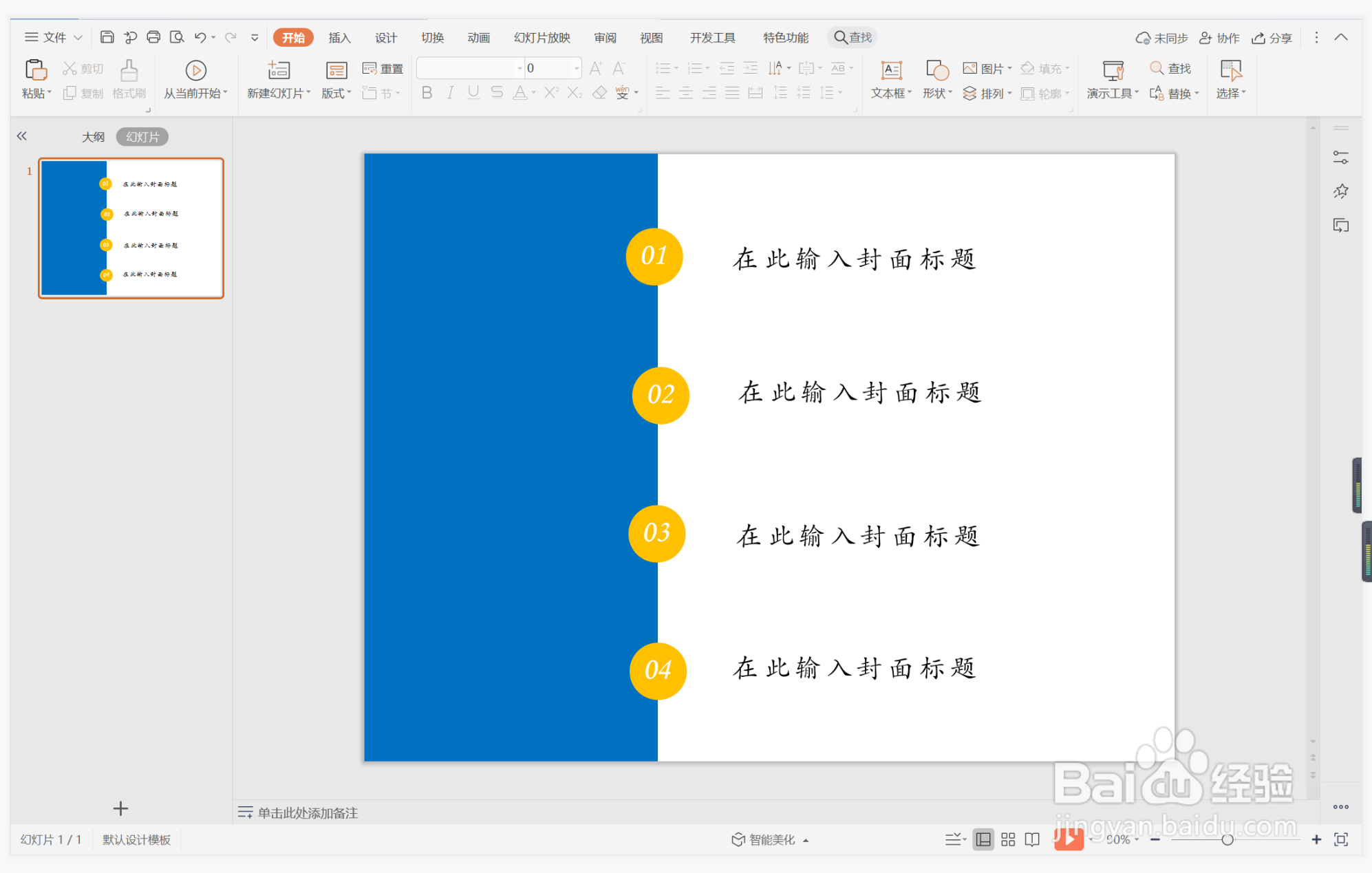Screen dimensions: 1372x873
Task: Toggle underline formatting
Action: point(473,93)
